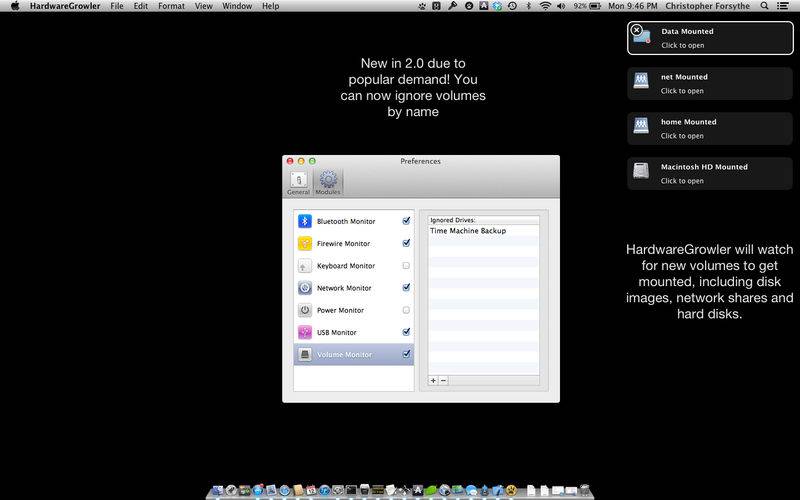The height and width of the screenshot is (500, 800).
Task: Disable the Volume Monitor checkbox
Action: (x=406, y=354)
